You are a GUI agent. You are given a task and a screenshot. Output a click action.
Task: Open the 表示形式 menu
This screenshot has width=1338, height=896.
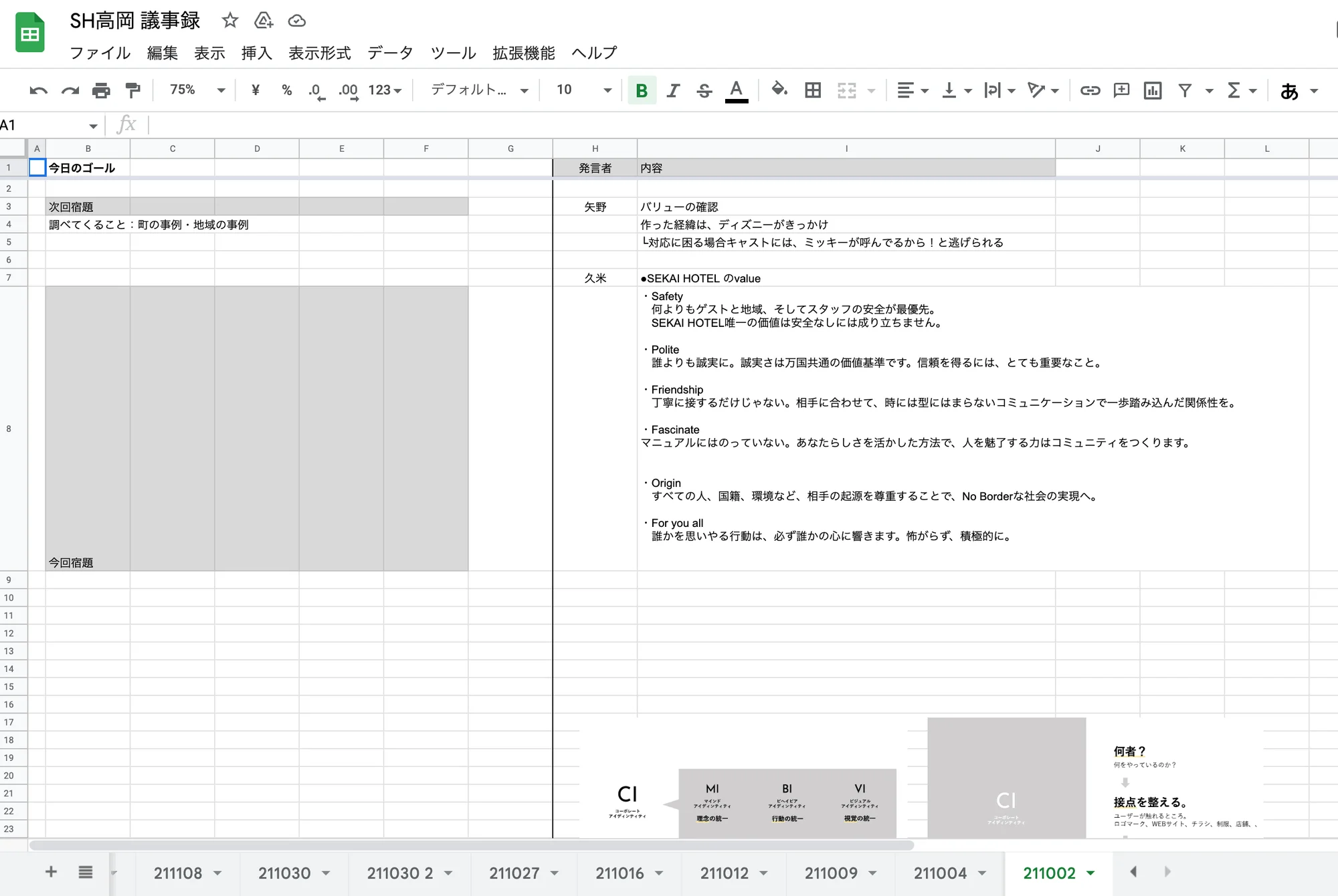320,53
